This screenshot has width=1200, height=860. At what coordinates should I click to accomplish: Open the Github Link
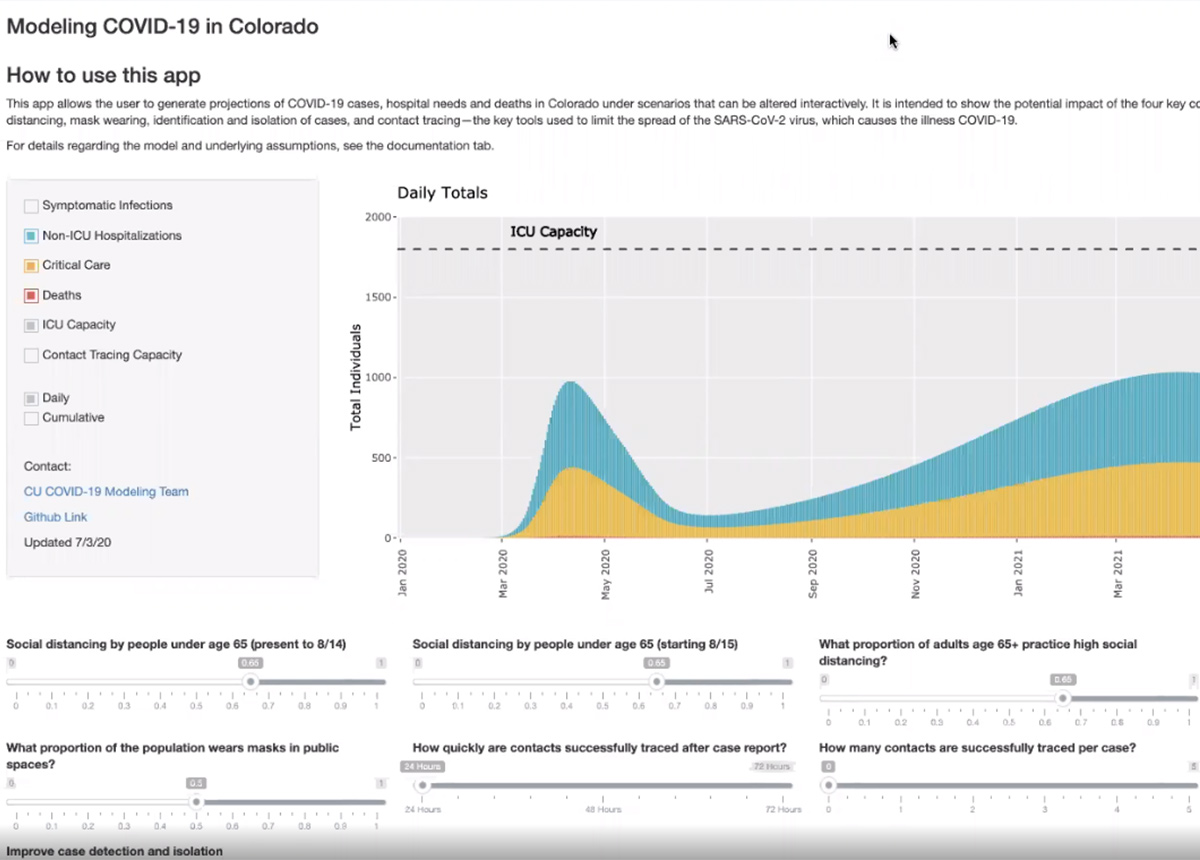55,517
